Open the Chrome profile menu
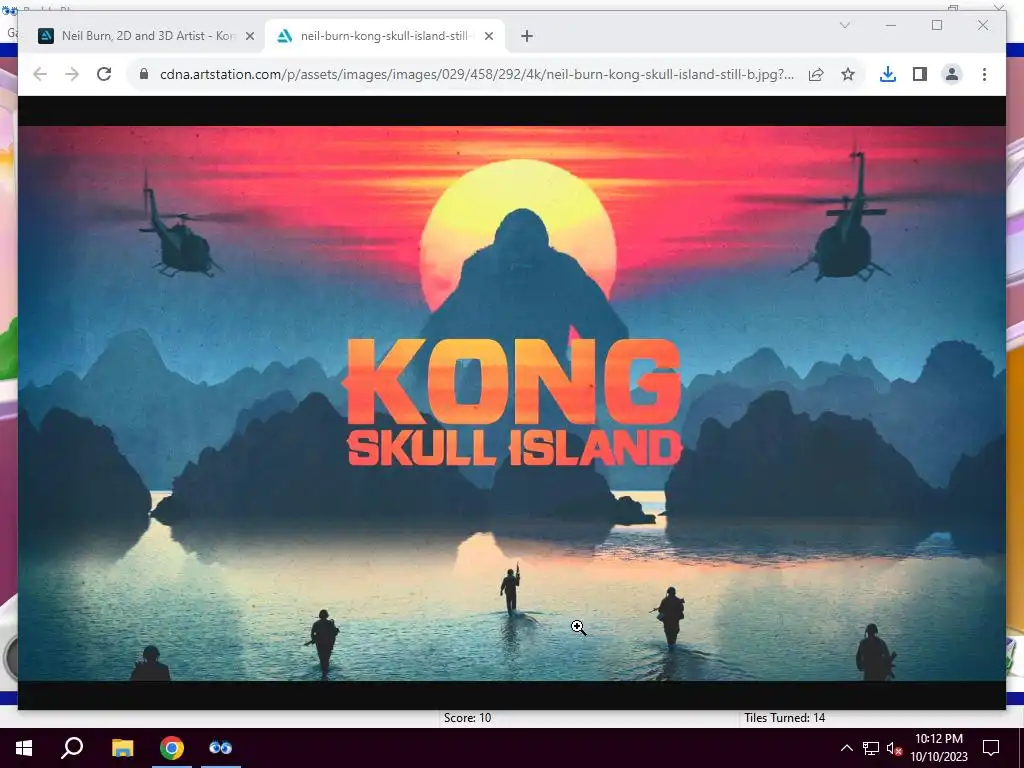 pos(952,74)
